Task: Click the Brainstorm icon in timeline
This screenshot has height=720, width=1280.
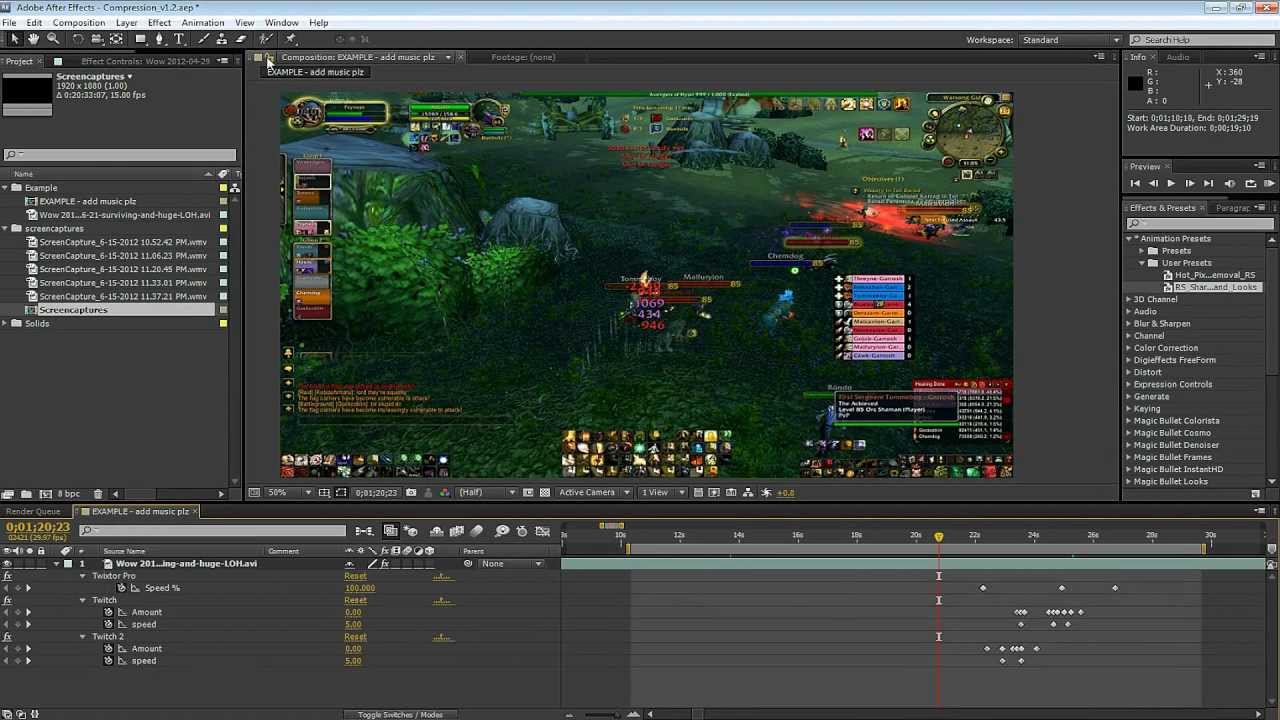Action: (502, 531)
